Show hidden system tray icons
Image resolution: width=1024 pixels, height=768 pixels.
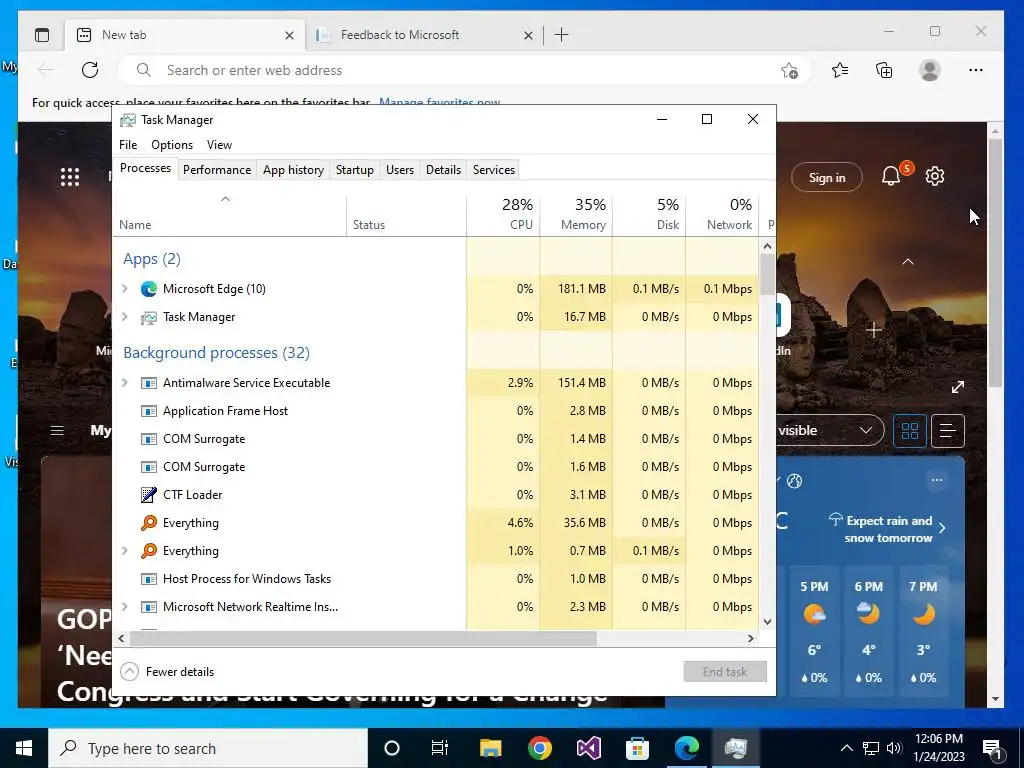pyautogui.click(x=846, y=748)
